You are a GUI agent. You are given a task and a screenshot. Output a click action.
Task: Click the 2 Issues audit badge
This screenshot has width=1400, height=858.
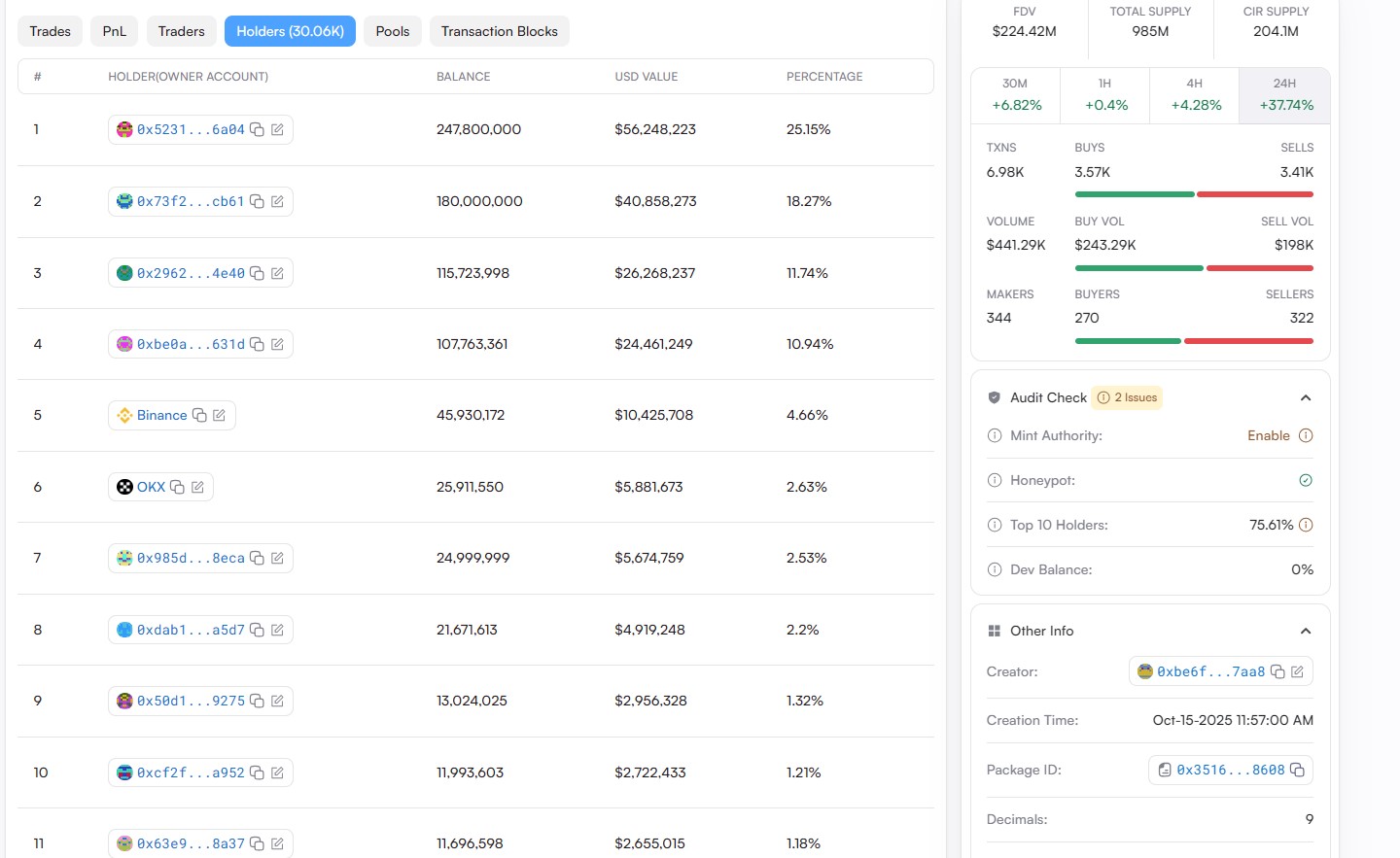[x=1127, y=397]
